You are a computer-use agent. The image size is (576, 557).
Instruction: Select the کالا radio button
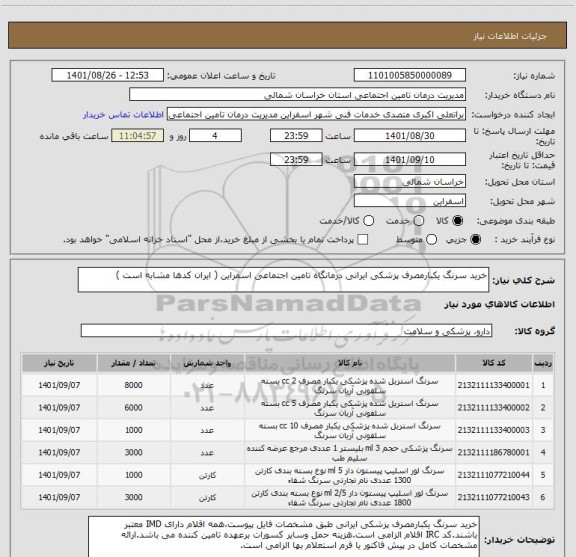pos(458,221)
